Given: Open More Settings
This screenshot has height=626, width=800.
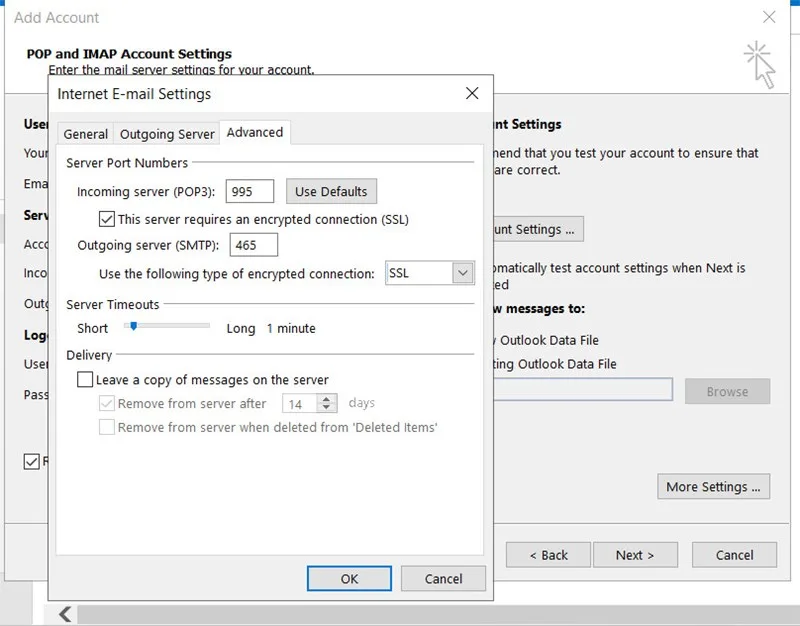Looking at the screenshot, I should coord(713,487).
